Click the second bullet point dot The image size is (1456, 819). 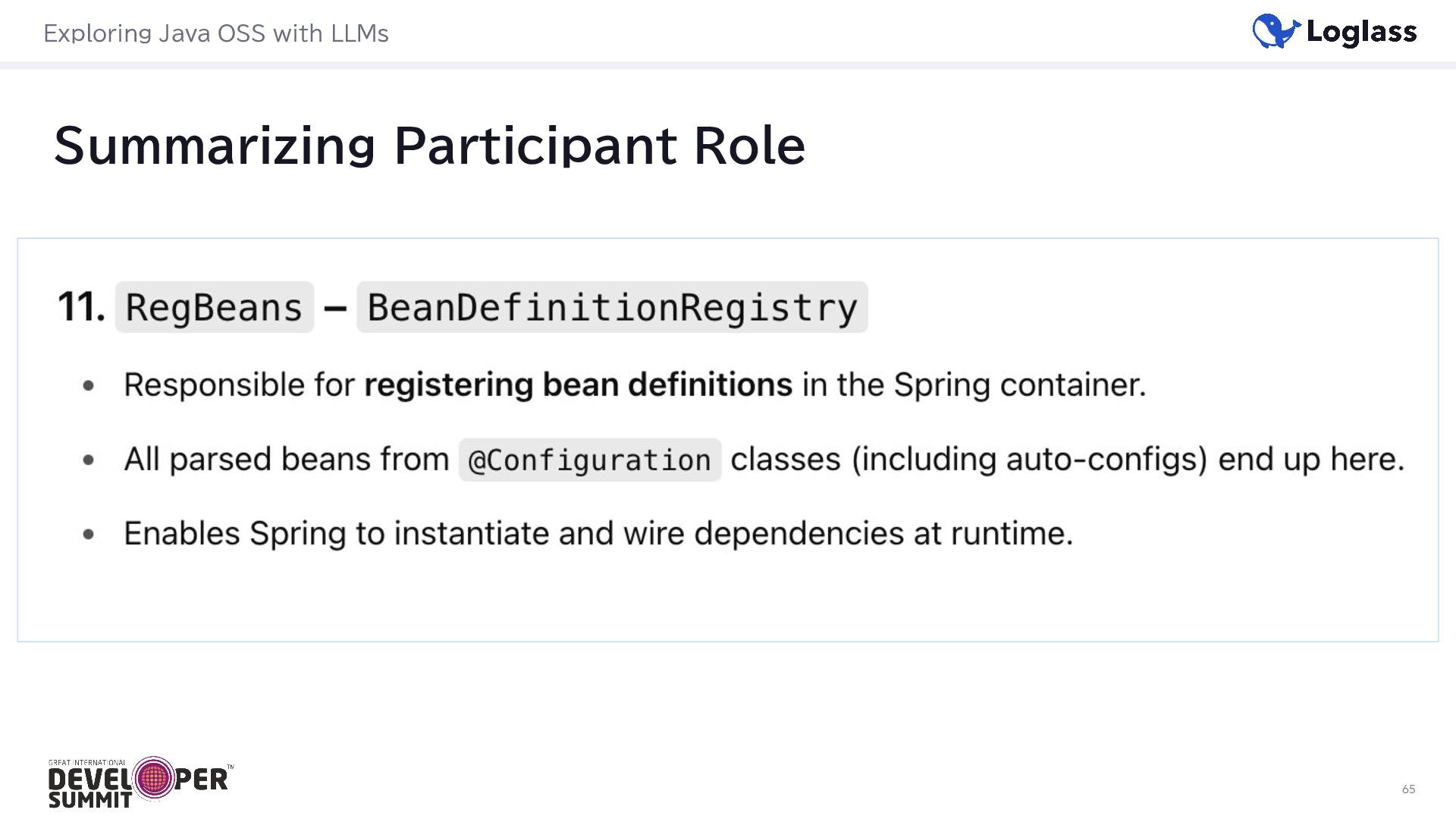(89, 460)
